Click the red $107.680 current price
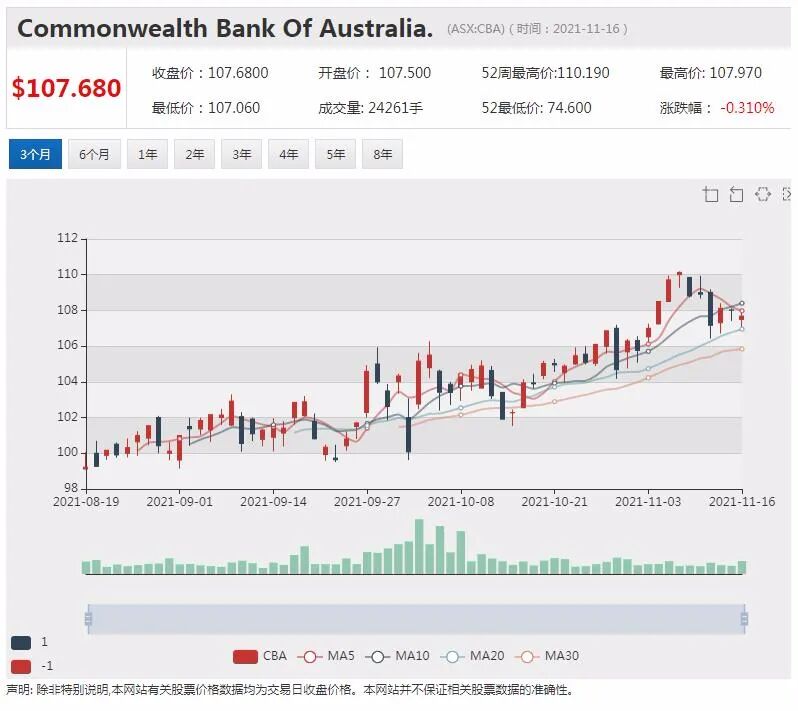The image size is (798, 711). [66, 88]
